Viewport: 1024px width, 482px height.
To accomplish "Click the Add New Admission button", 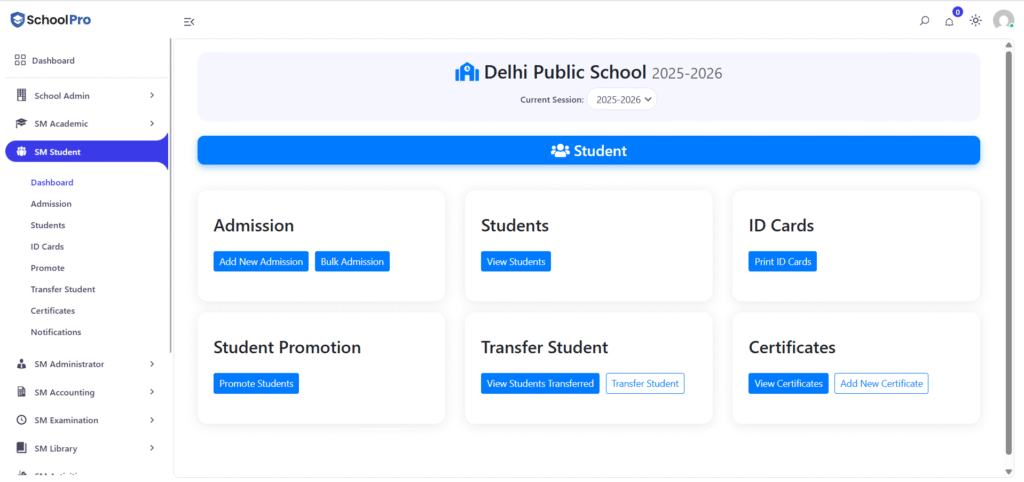I will pos(261,261).
